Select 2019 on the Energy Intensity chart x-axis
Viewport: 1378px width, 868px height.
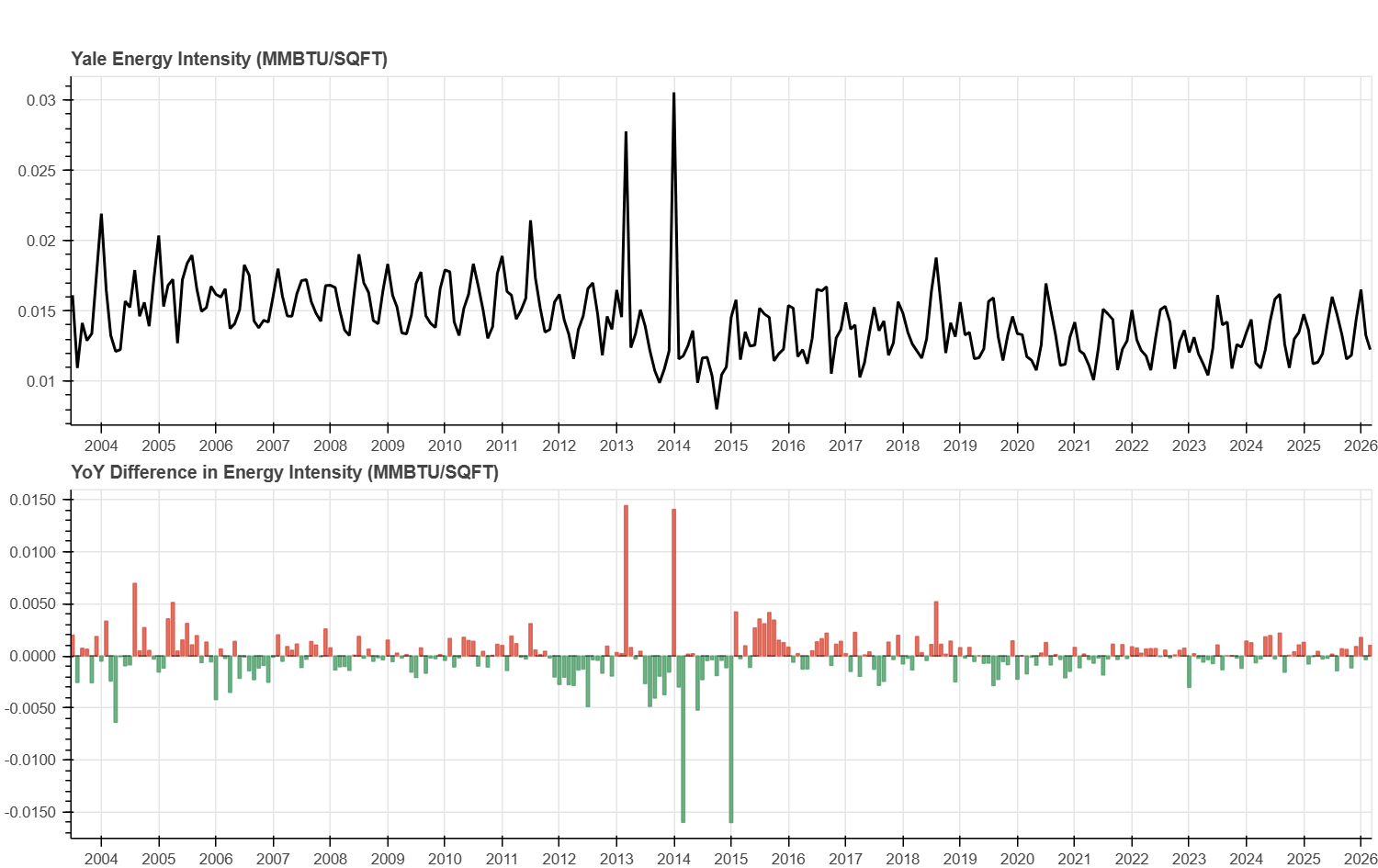pos(960,445)
